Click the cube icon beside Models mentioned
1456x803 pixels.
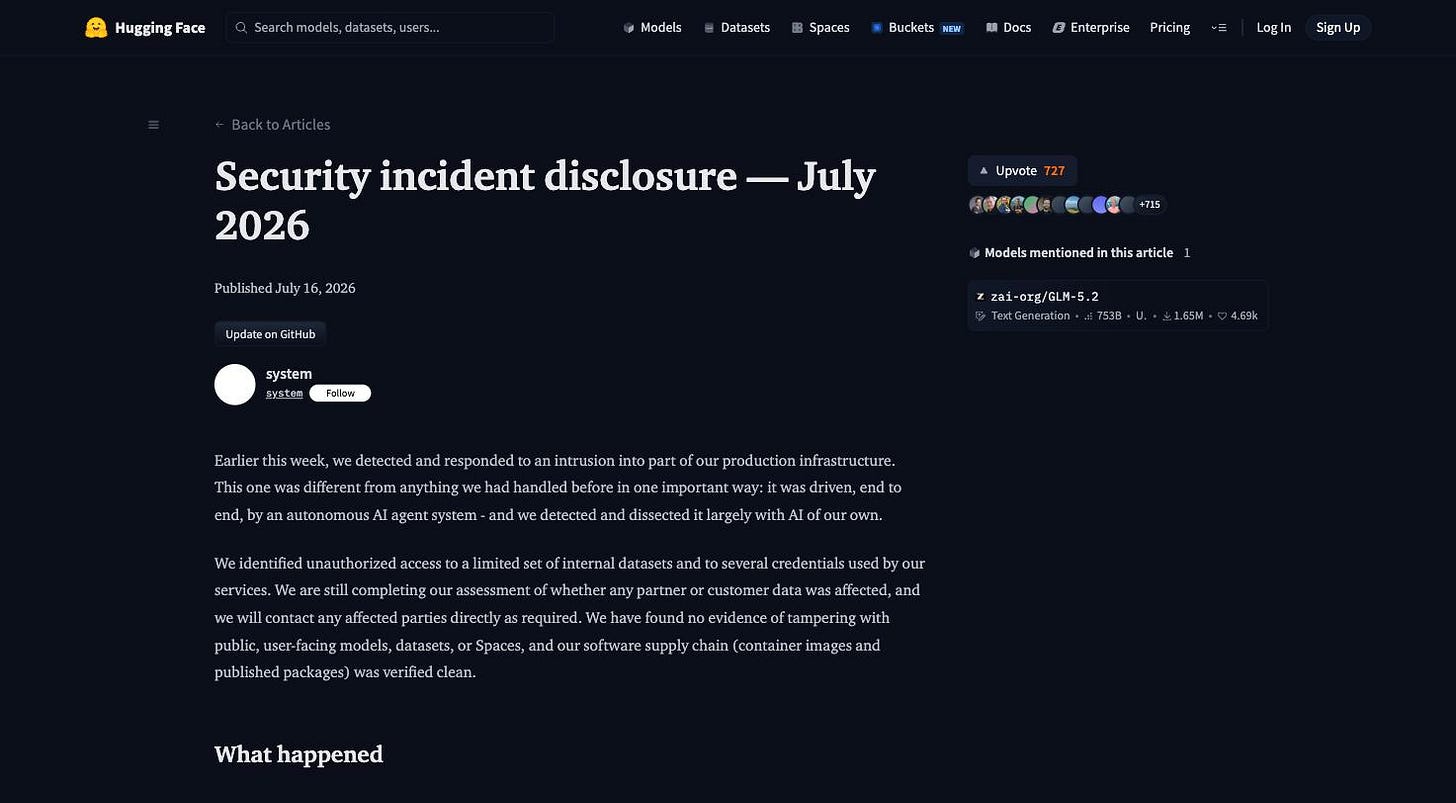coord(975,253)
